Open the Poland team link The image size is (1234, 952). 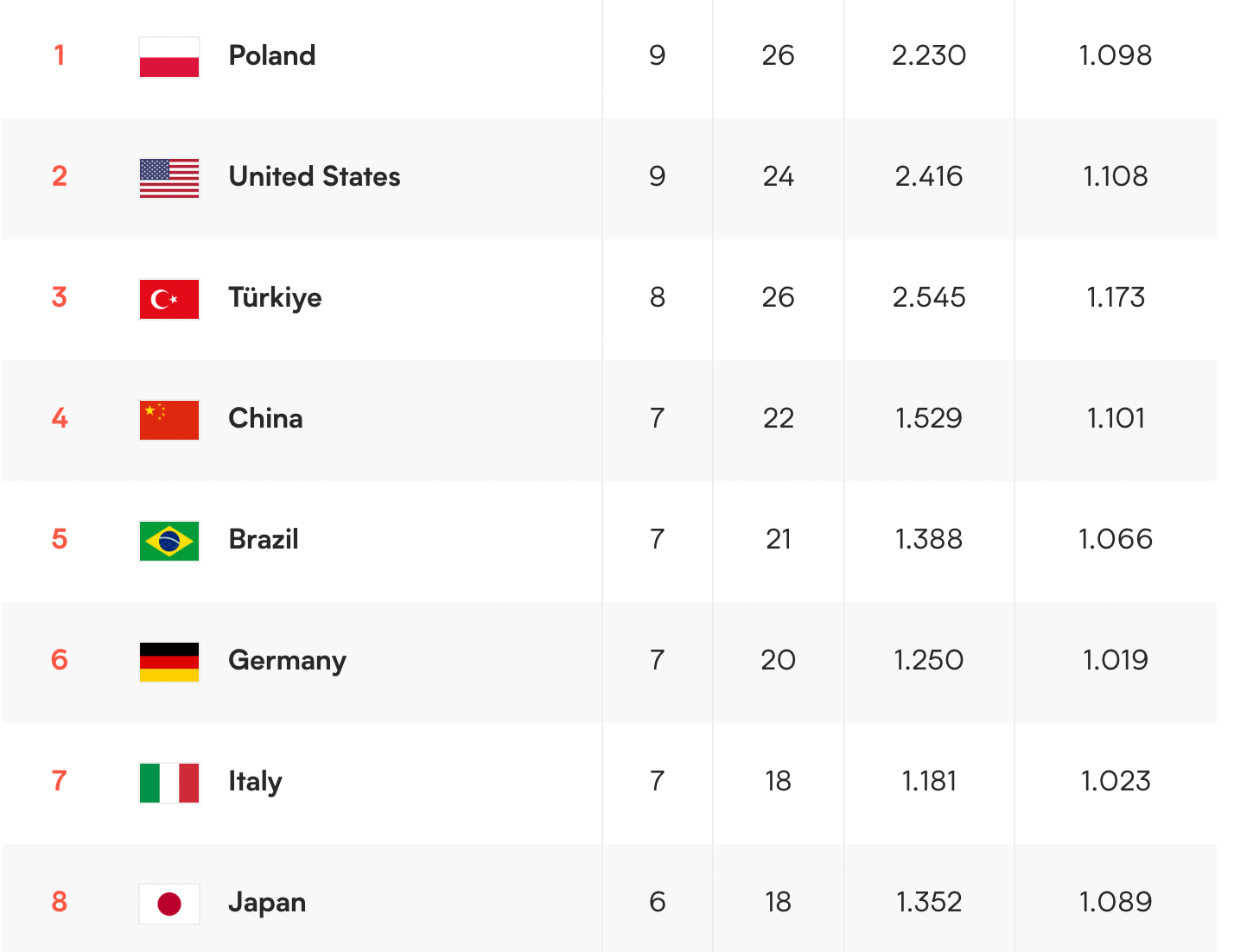point(272,55)
